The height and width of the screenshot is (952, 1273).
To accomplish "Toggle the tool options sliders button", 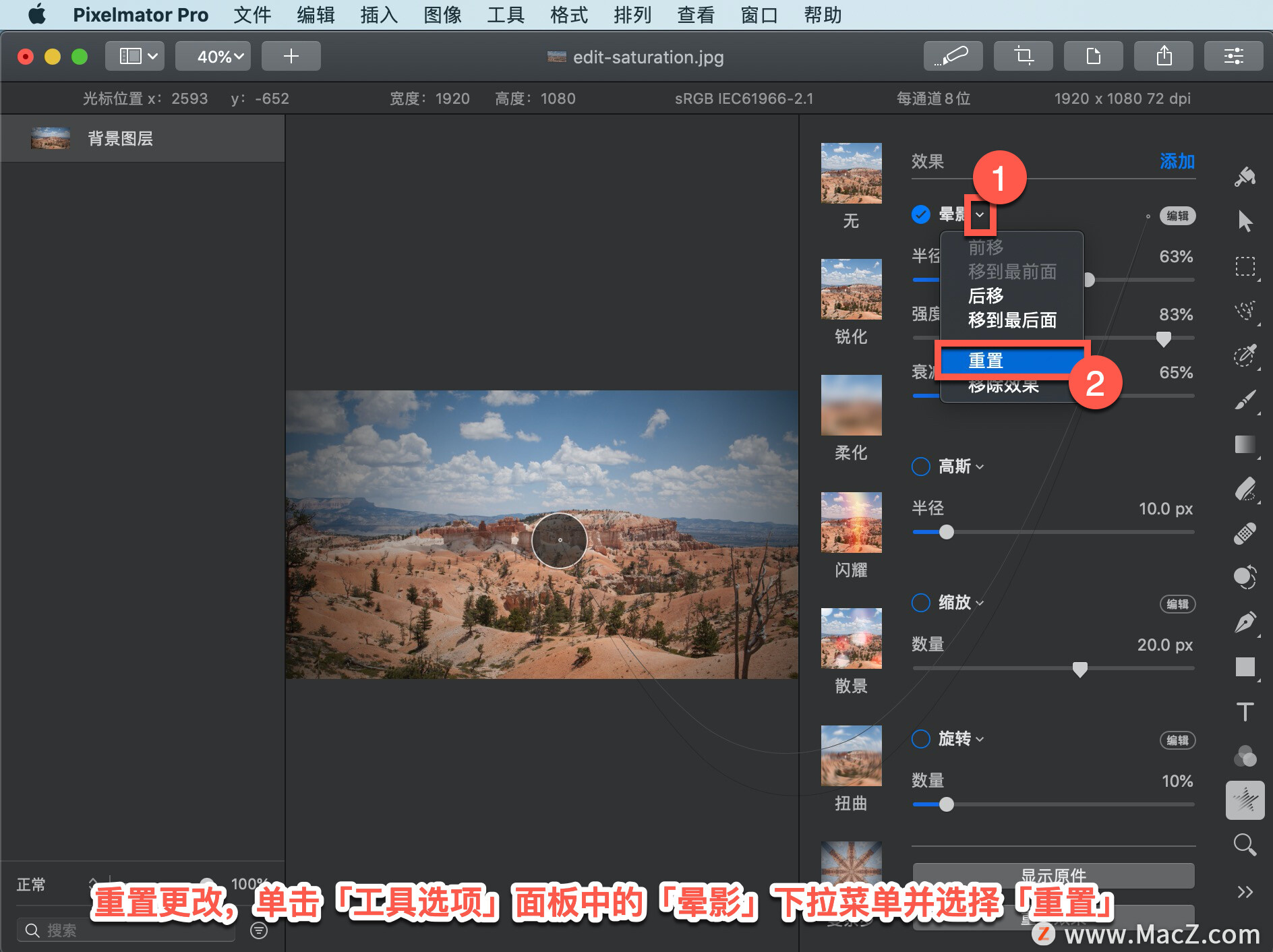I will [1233, 56].
